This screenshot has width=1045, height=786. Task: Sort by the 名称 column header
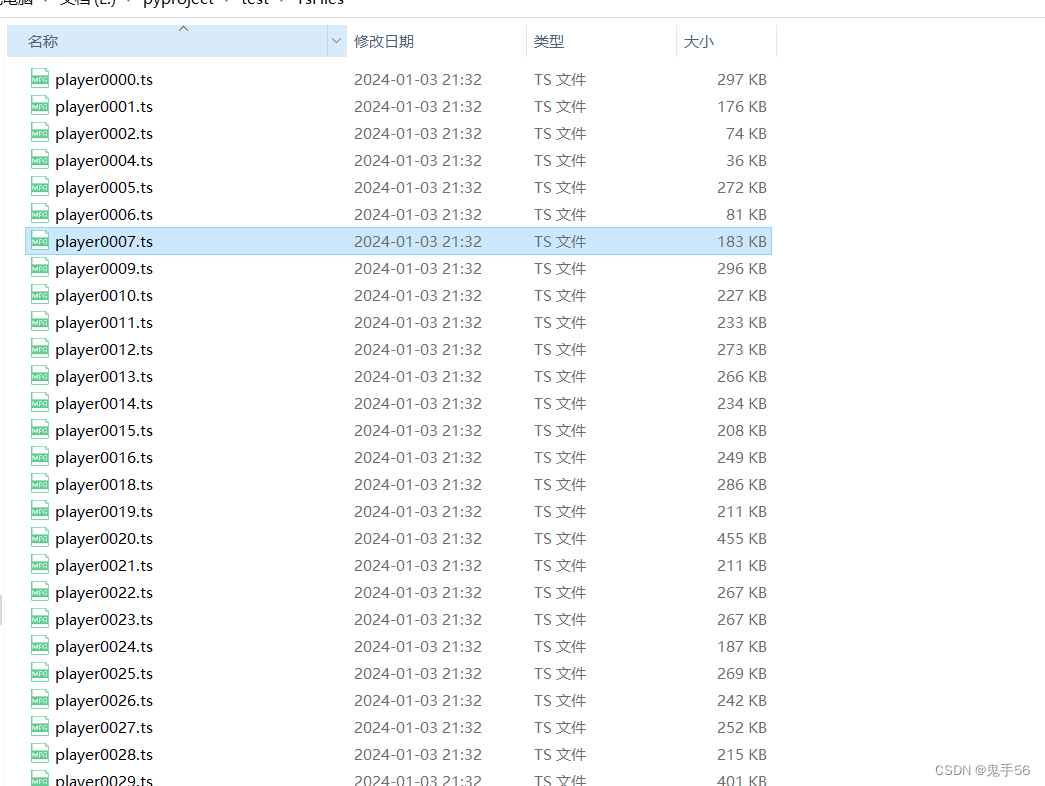(167, 41)
